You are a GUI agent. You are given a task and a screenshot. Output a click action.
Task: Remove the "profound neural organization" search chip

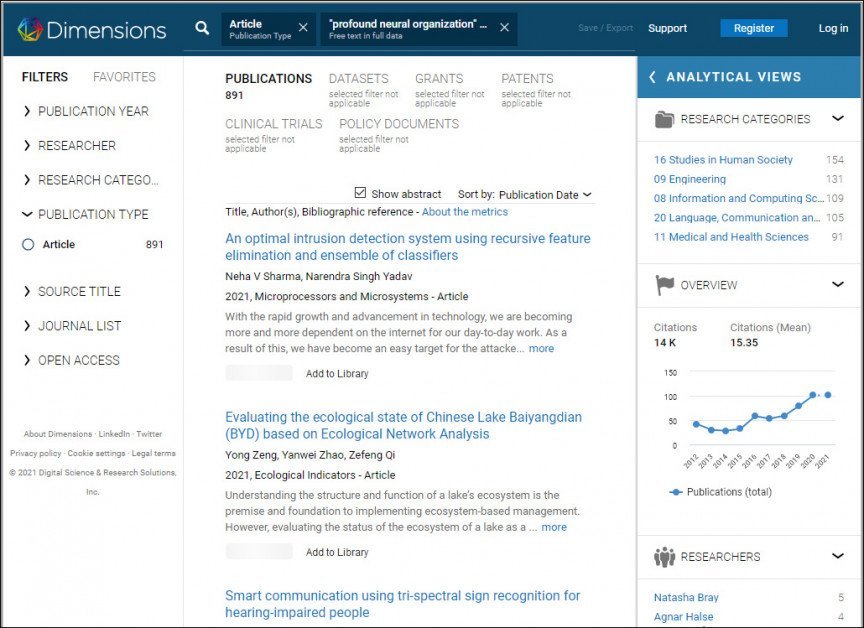tap(504, 28)
